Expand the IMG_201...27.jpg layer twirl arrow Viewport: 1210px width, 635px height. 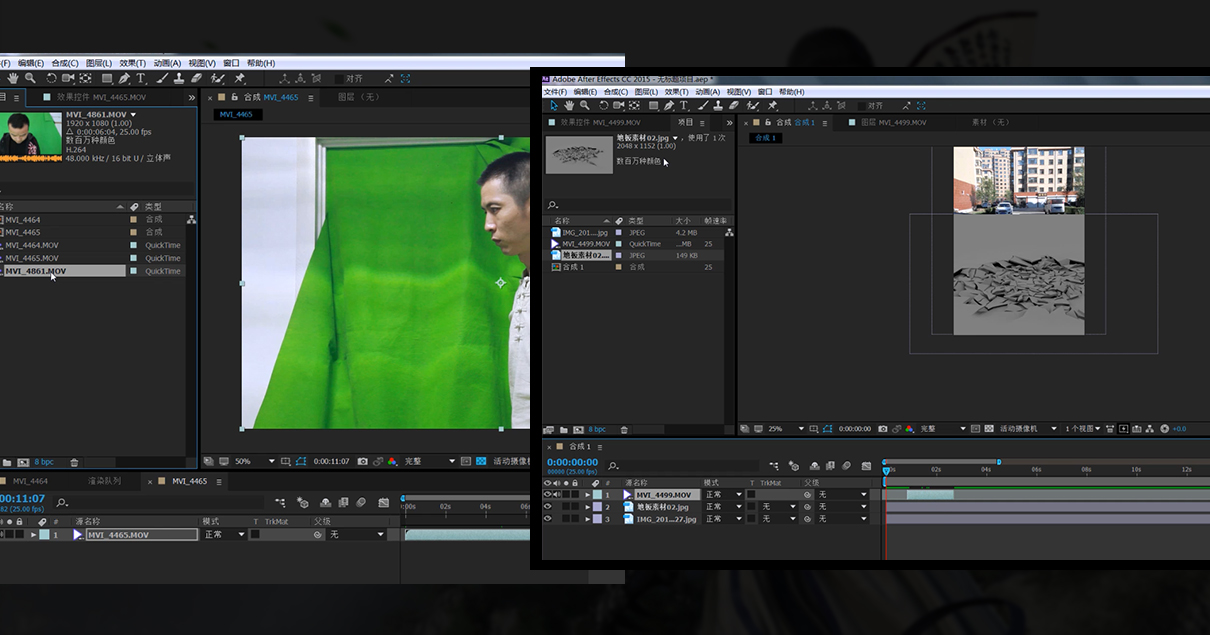click(588, 519)
